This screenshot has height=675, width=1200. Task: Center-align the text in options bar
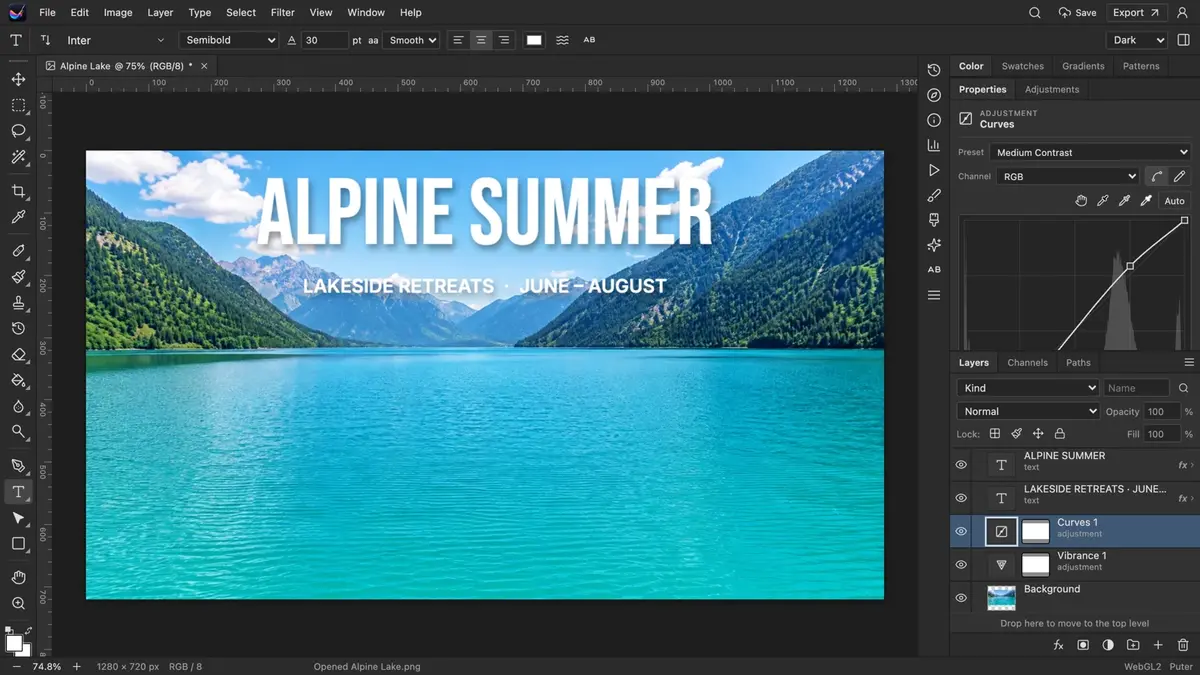click(x=481, y=40)
